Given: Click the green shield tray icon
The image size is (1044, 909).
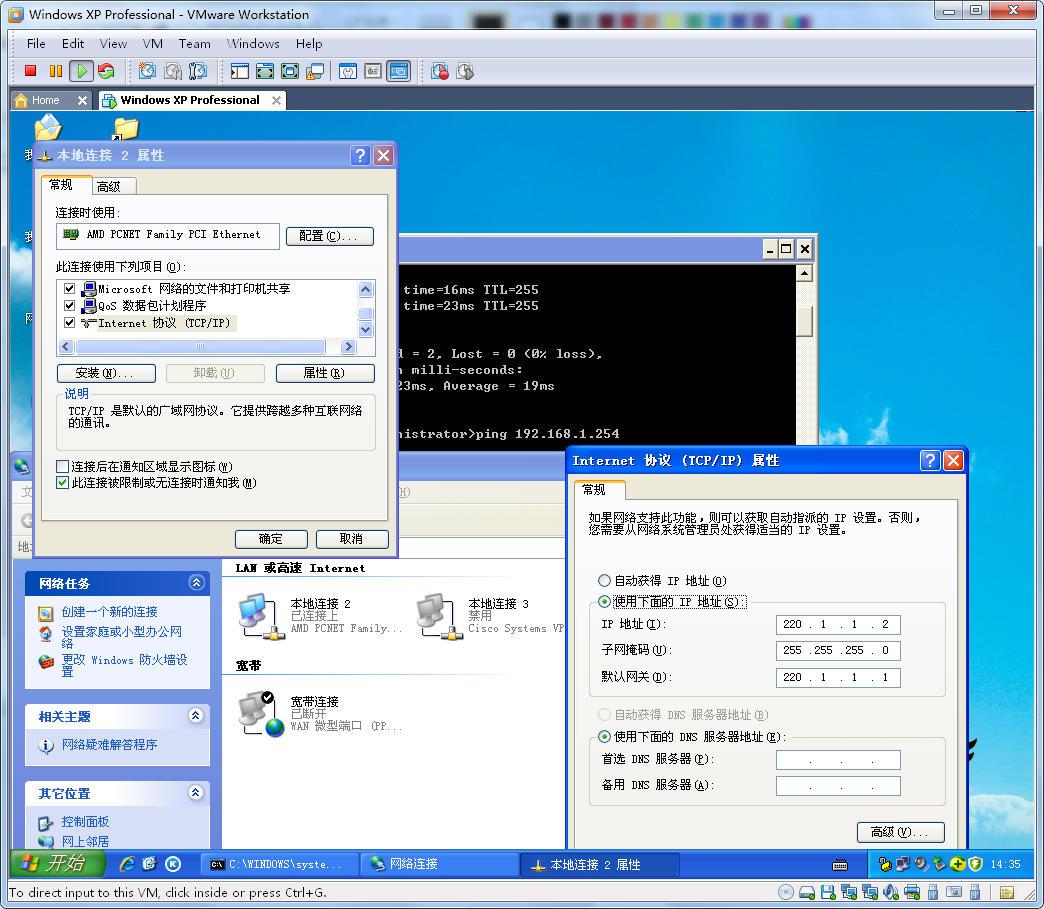Looking at the screenshot, I should click(x=975, y=864).
